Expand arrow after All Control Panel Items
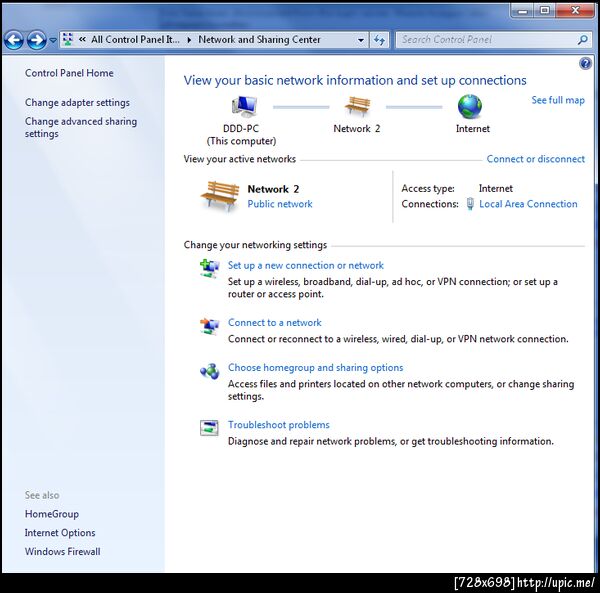Image resolution: width=600 pixels, height=593 pixels. [189, 40]
